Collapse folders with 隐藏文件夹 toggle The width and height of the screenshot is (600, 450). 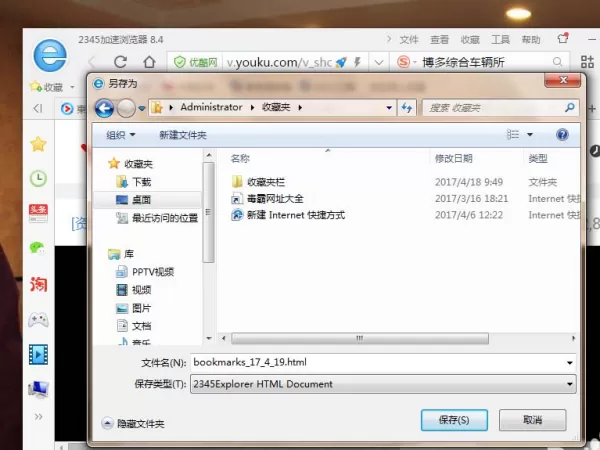[133, 423]
